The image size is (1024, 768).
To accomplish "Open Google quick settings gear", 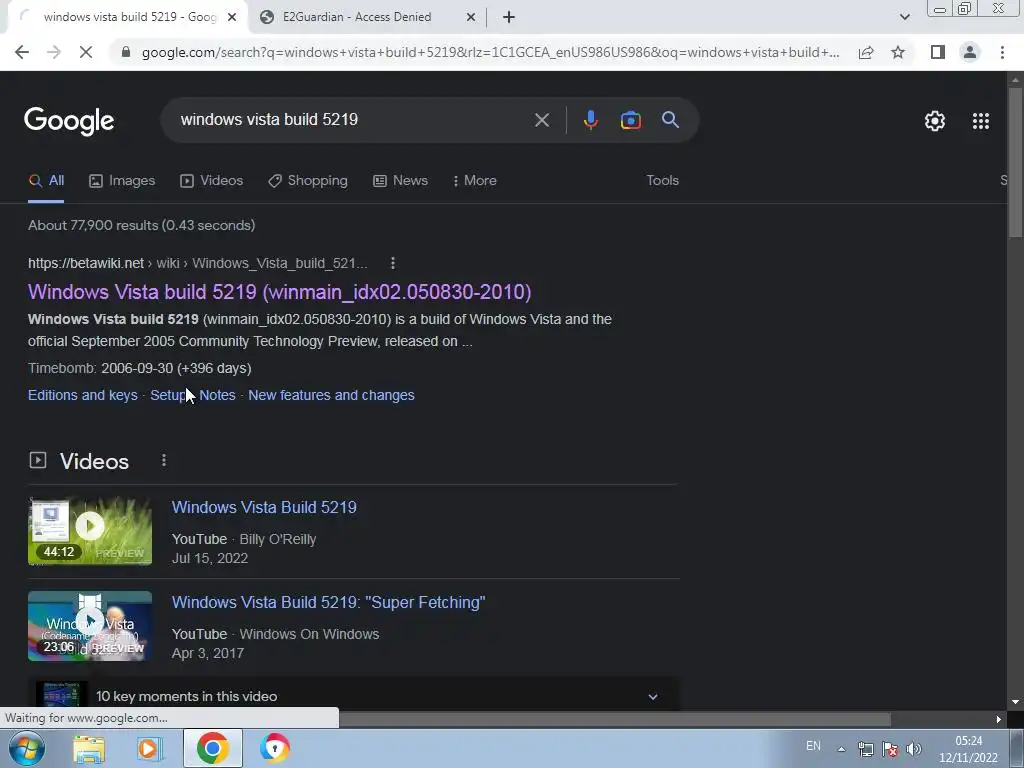I will click(935, 121).
